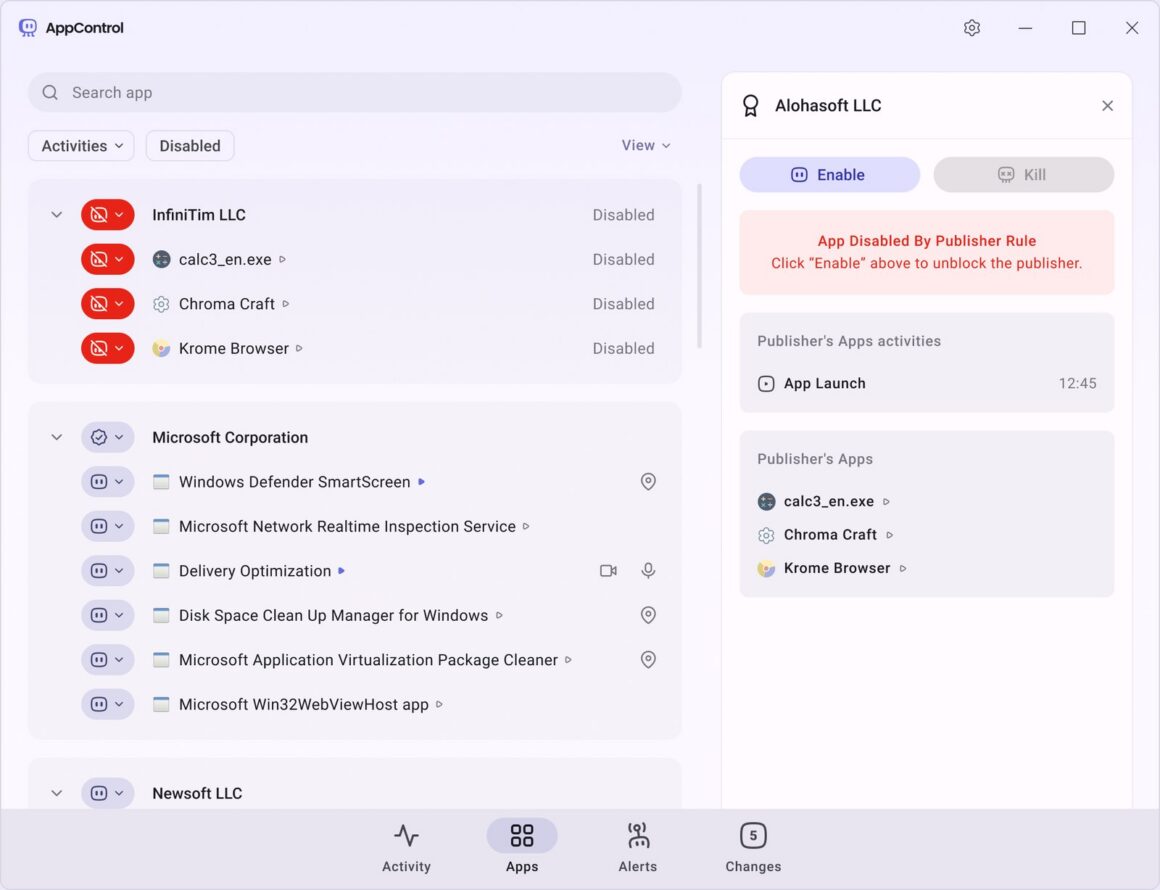Image resolution: width=1160 pixels, height=890 pixels.
Task: Click microphone icon on Delivery Optimization row
Action: pos(648,570)
